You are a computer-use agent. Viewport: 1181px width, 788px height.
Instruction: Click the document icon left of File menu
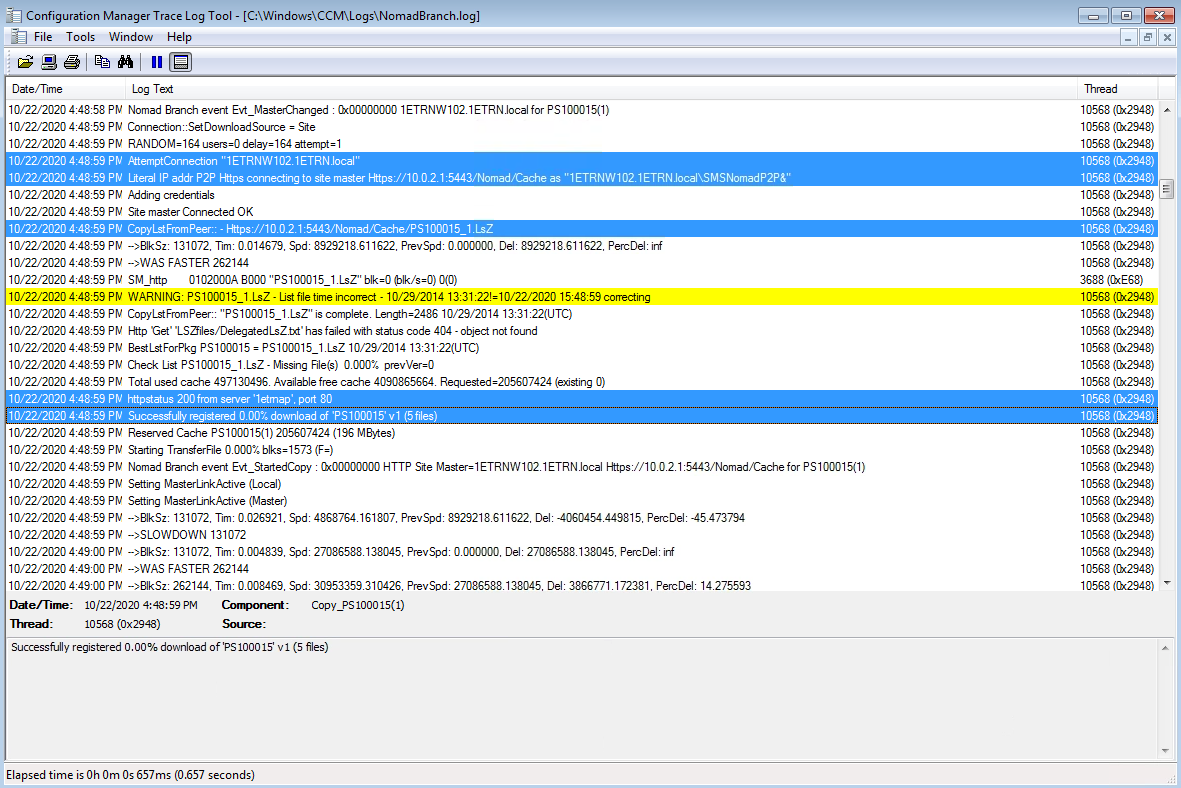click(x=16, y=37)
